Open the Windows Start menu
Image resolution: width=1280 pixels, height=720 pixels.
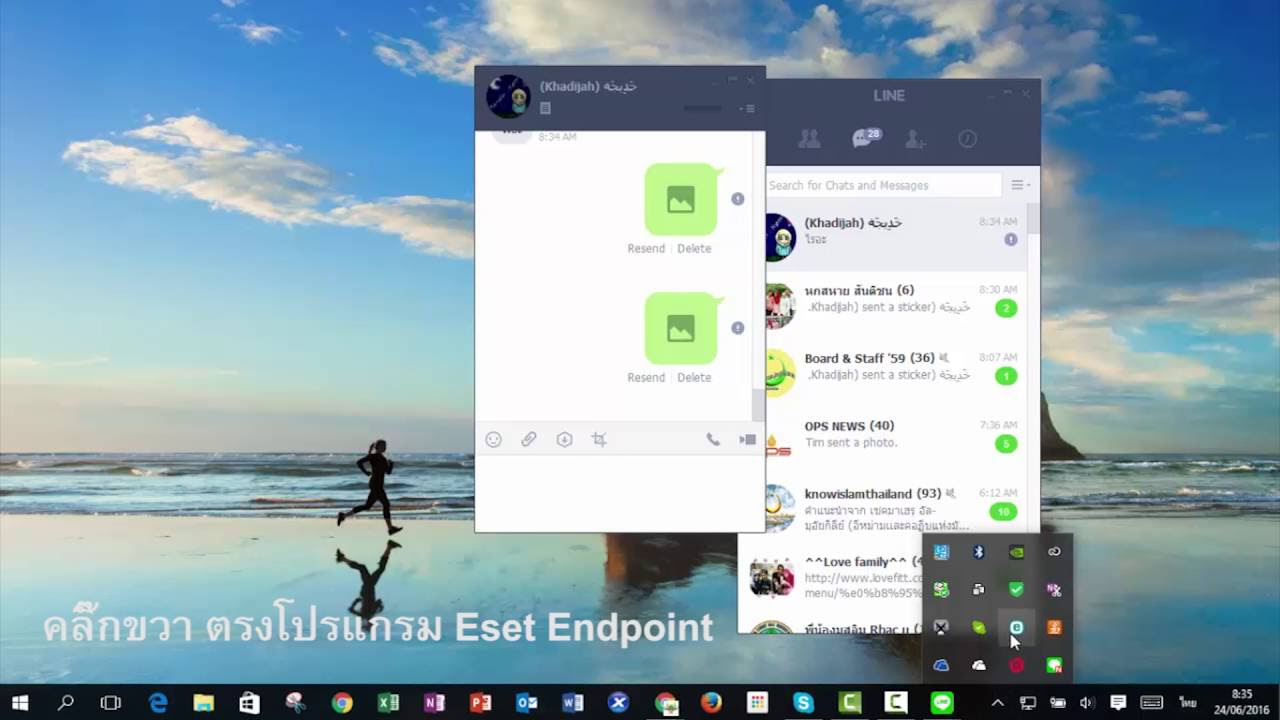(19, 703)
